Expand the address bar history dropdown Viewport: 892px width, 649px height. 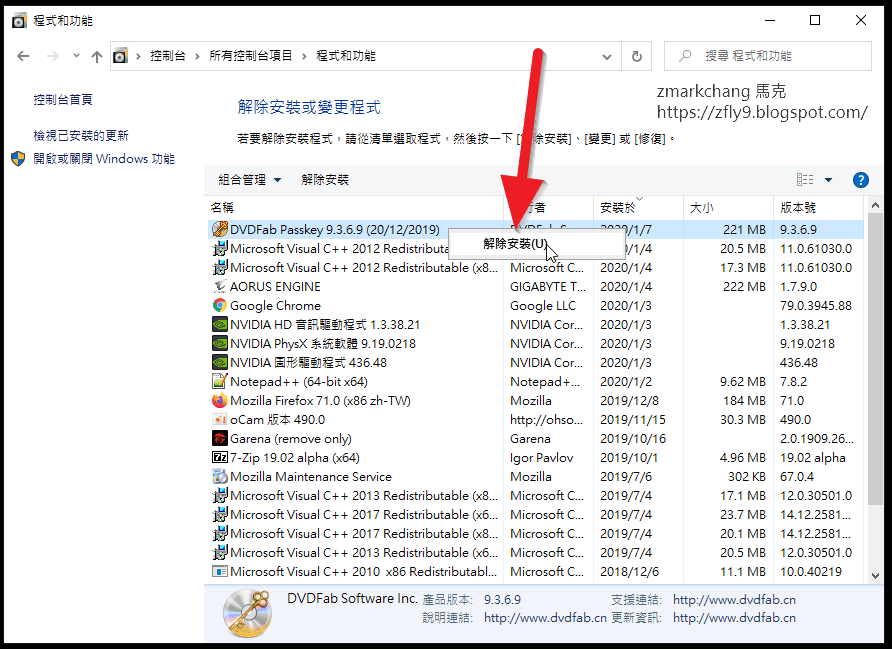(x=607, y=57)
